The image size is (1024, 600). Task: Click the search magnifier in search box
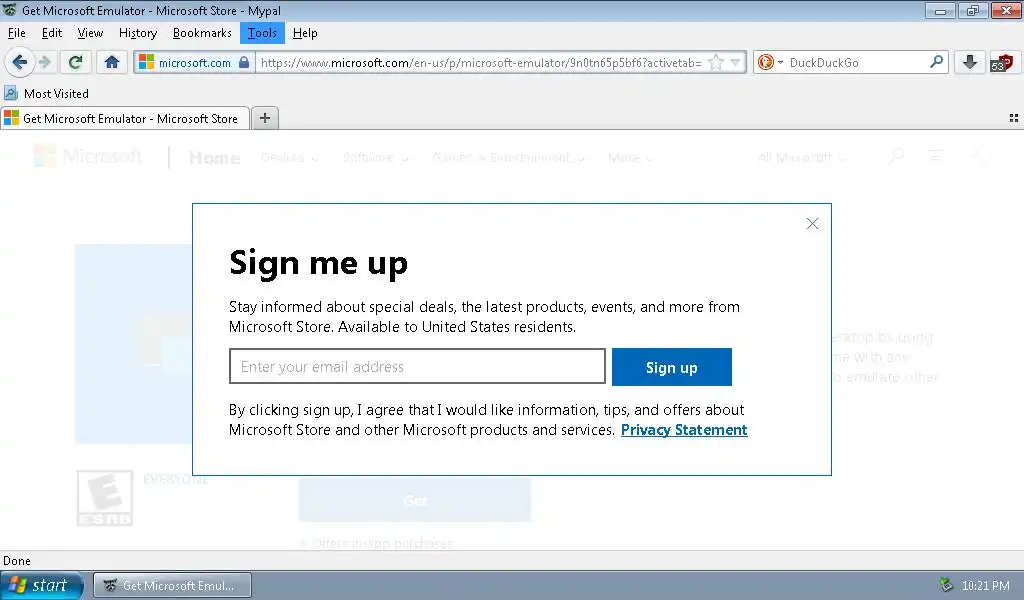pos(936,62)
